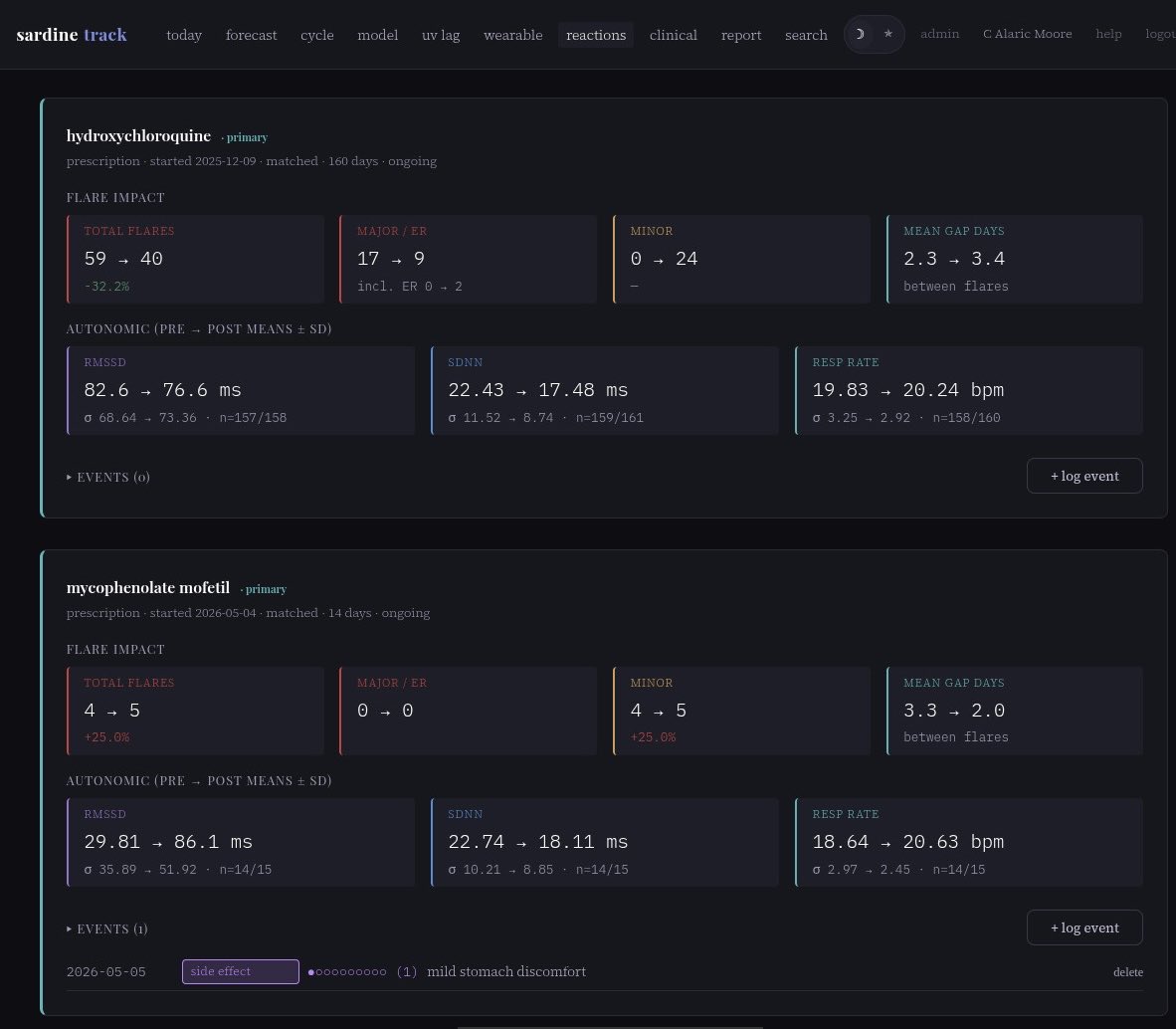Click the event date 2026-05-05
Viewport: 1176px width, 1029px height.
coord(105,972)
